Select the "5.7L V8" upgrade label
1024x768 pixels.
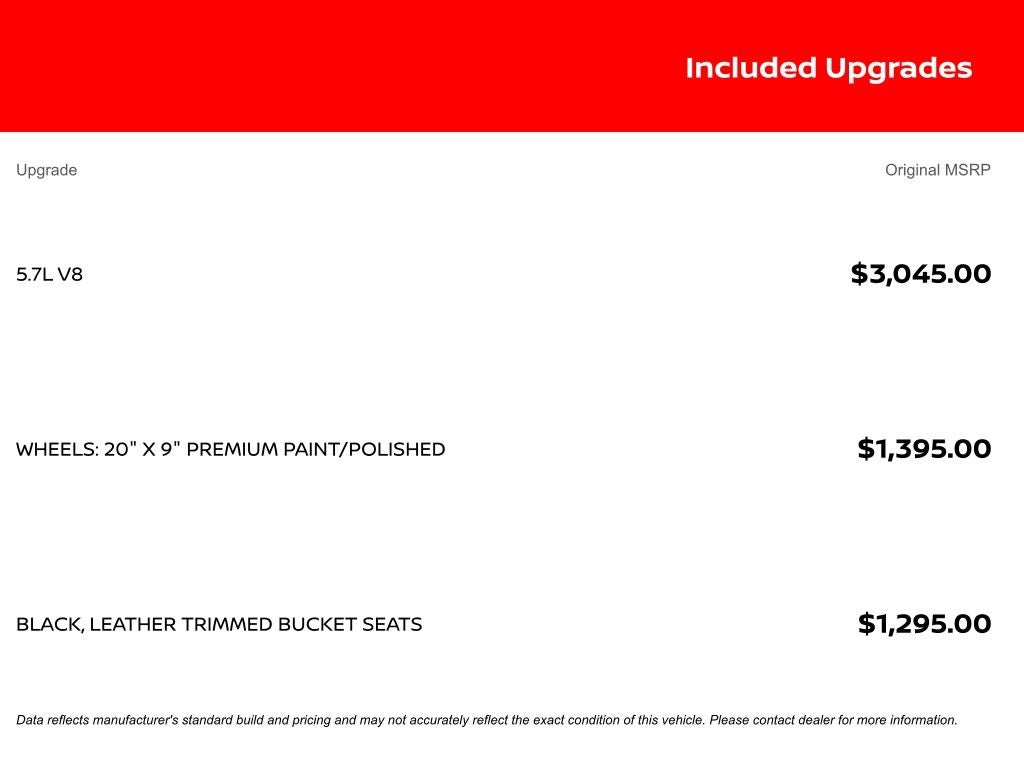(49, 274)
